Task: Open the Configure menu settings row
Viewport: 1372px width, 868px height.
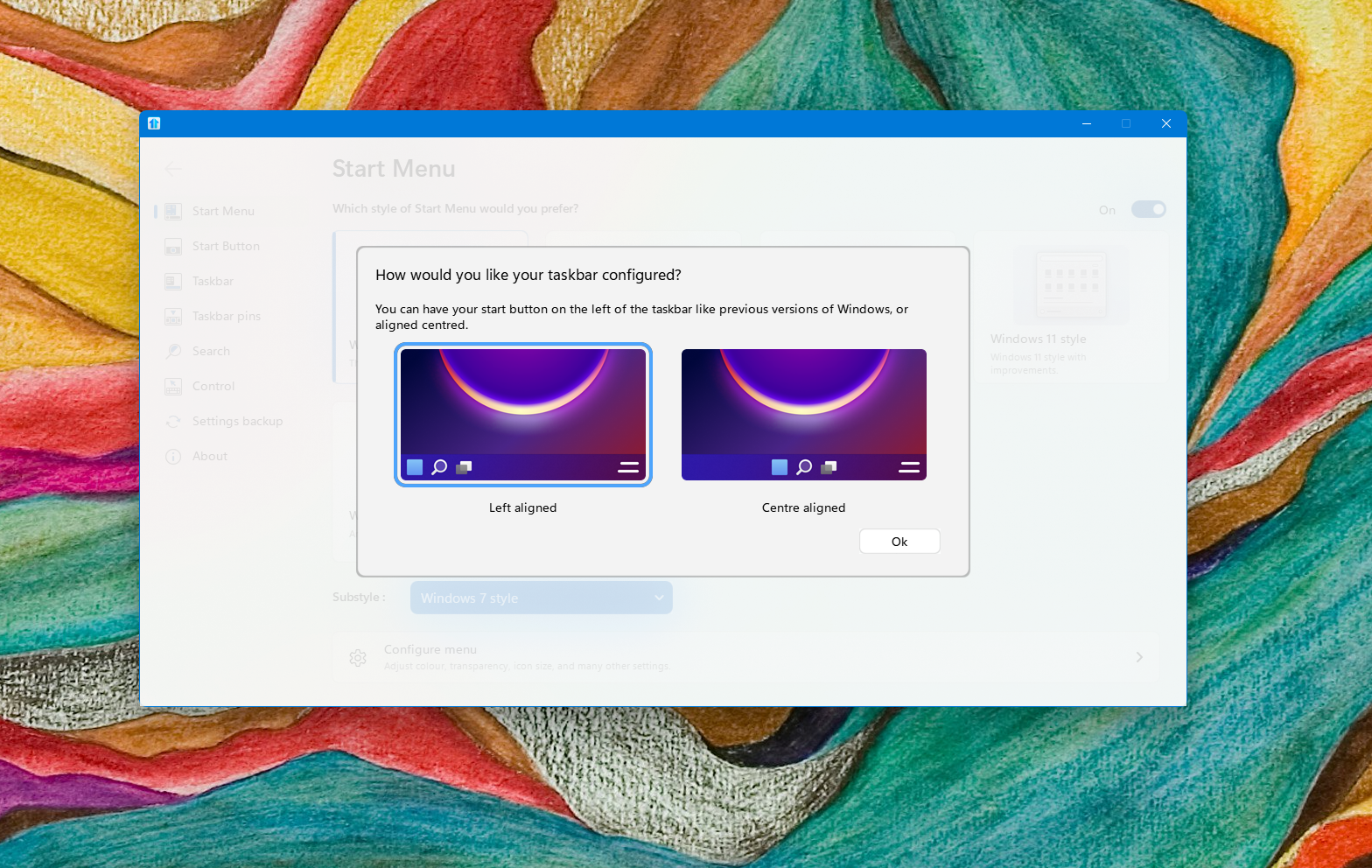Action: pyautogui.click(x=745, y=657)
